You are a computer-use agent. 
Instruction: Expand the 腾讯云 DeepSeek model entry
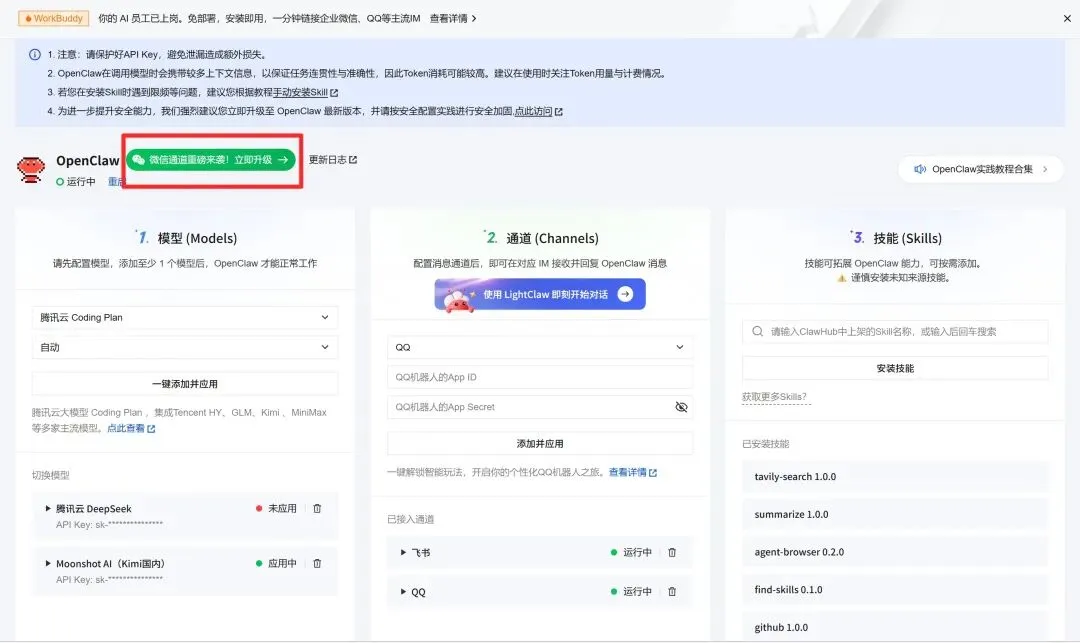click(48, 508)
